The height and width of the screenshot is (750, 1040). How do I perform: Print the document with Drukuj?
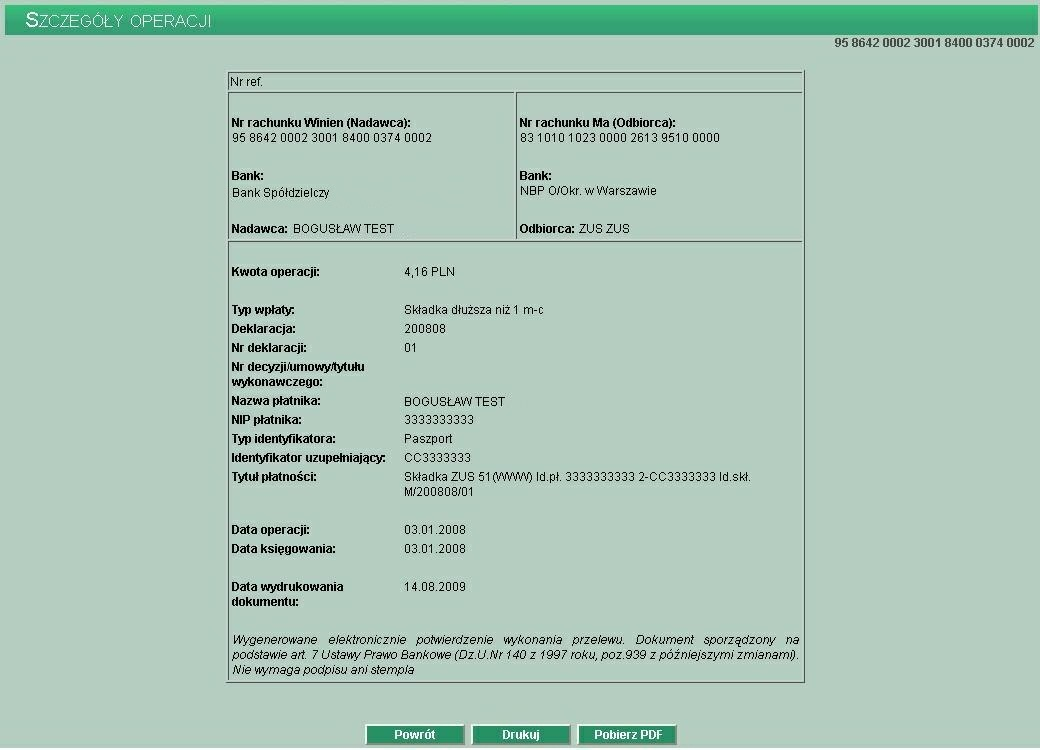(x=521, y=734)
